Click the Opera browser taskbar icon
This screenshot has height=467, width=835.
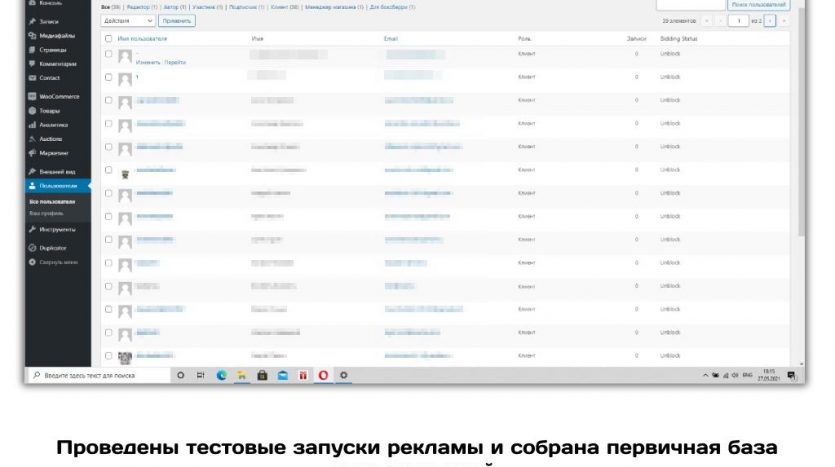[x=323, y=375]
